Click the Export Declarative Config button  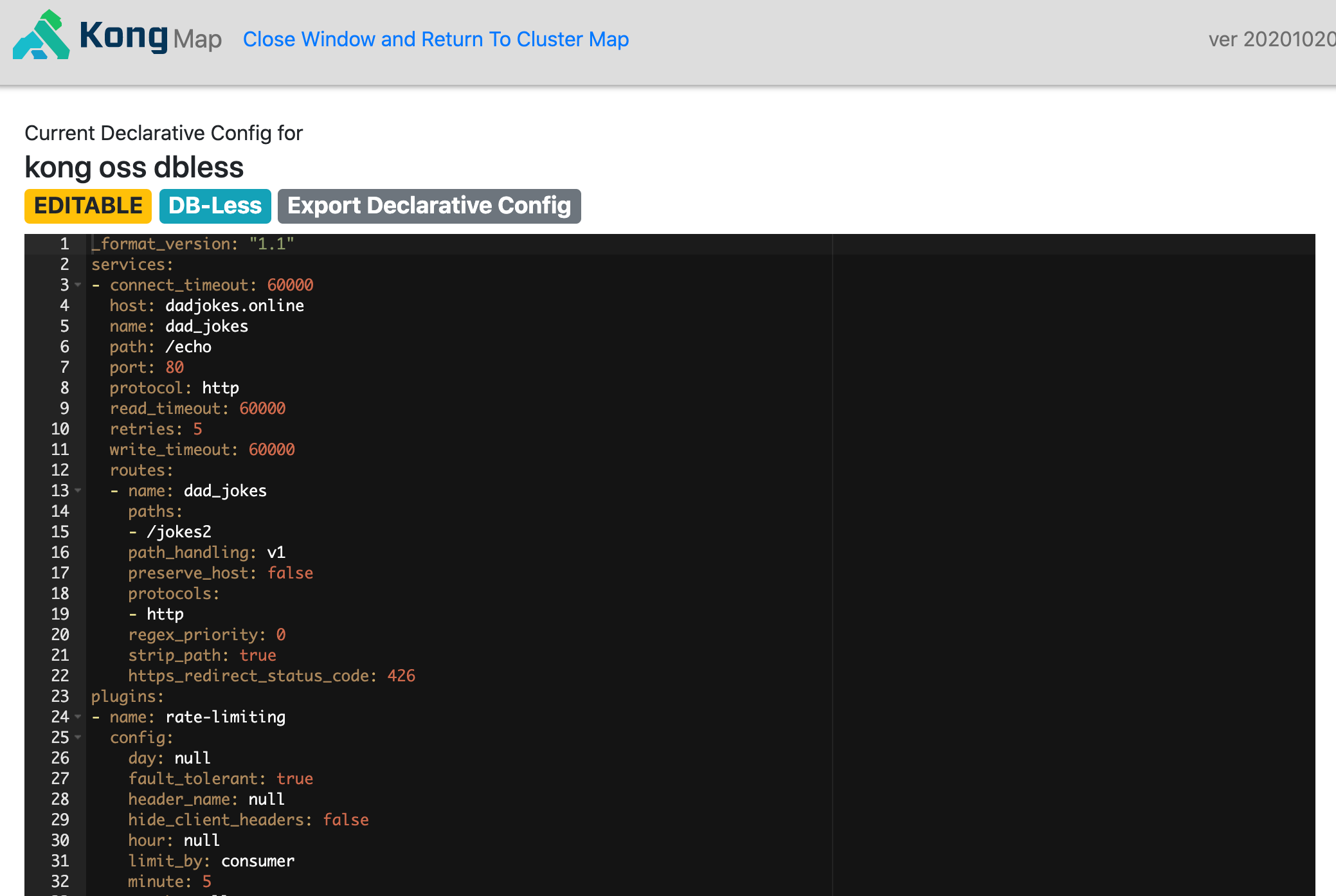tap(428, 205)
